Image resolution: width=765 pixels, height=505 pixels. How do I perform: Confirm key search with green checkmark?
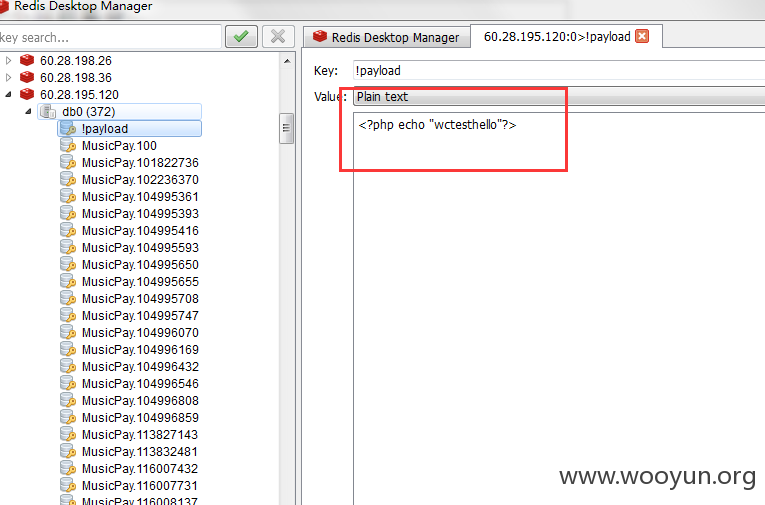pyautogui.click(x=241, y=37)
